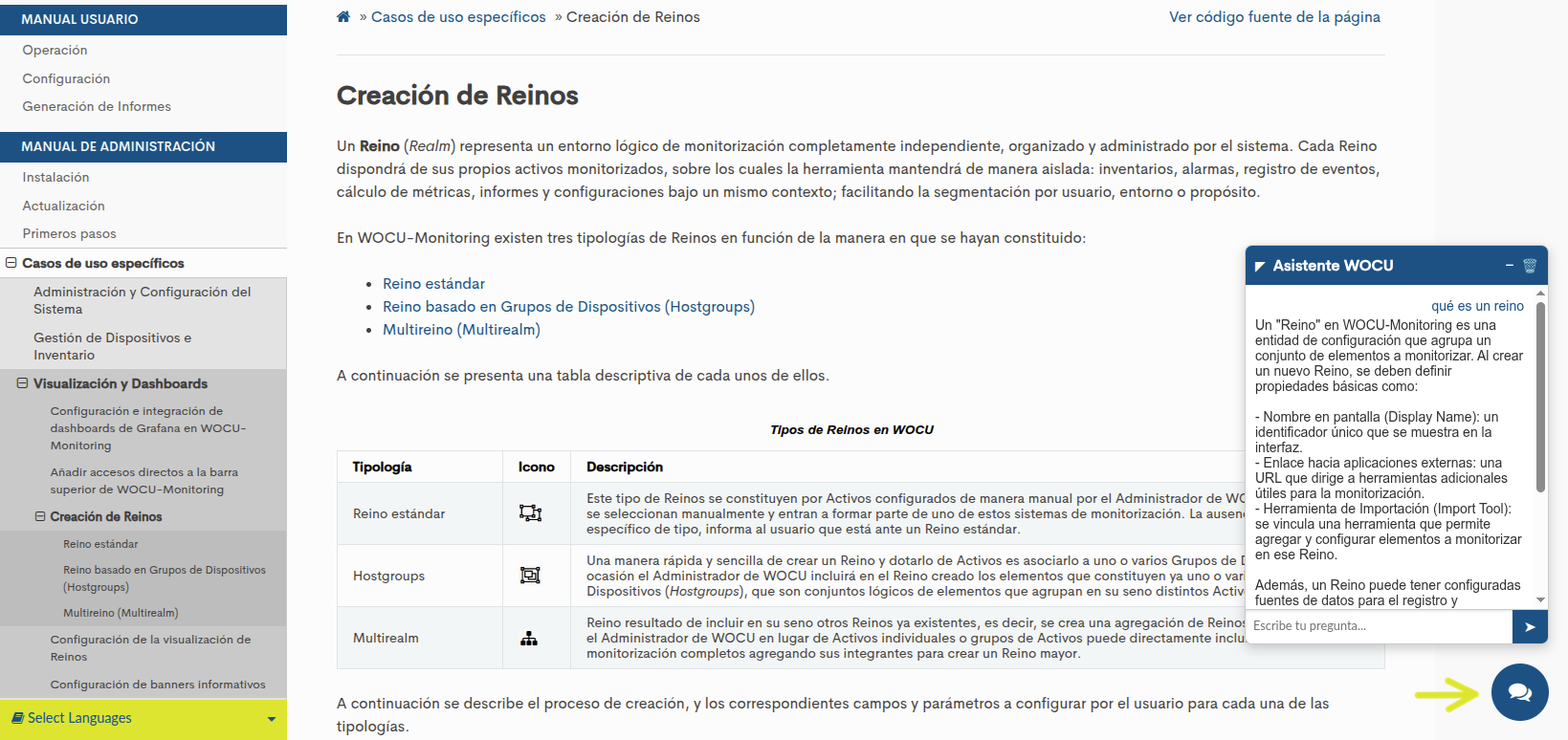Open Configuración de banners informativos
This screenshot has width=1568, height=740.
tap(158, 685)
